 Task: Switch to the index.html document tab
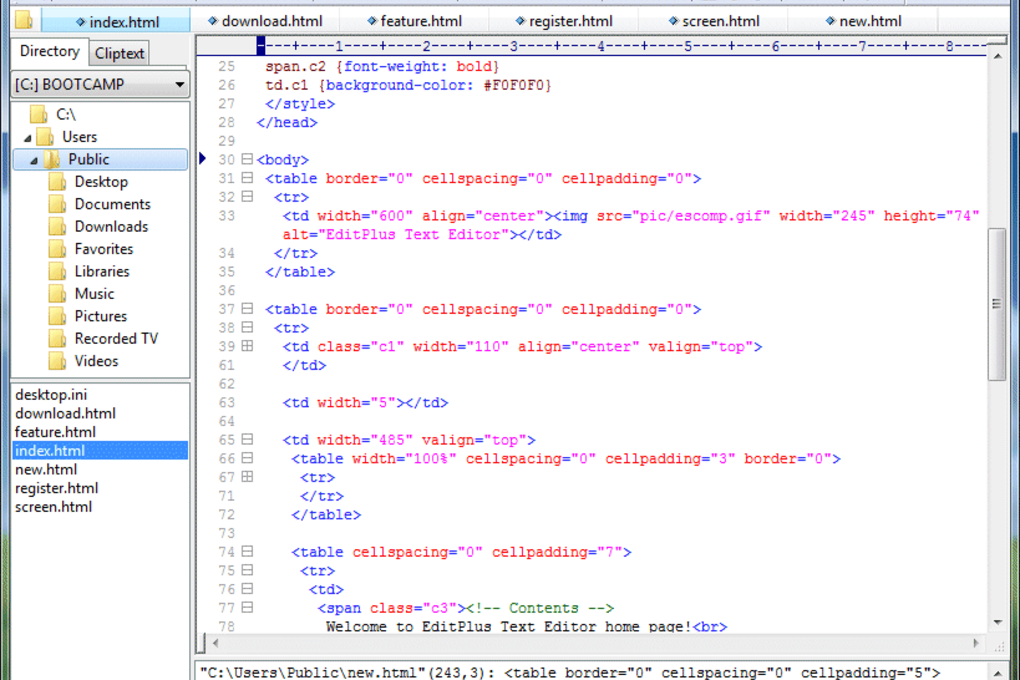click(x=116, y=21)
